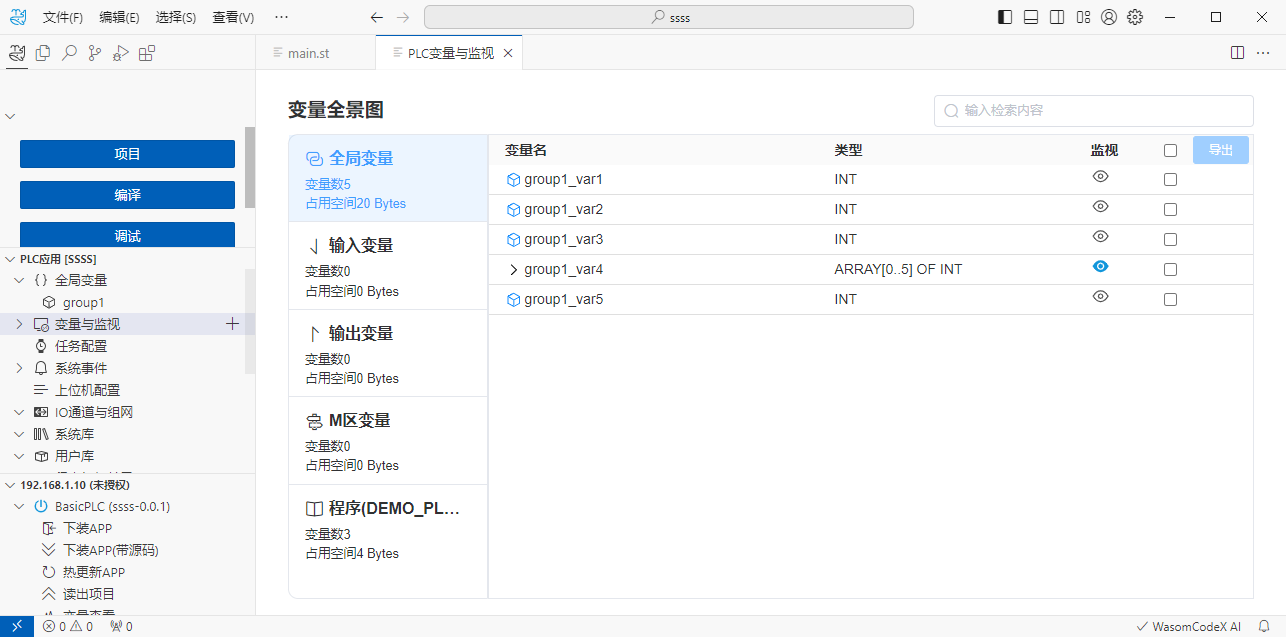The image size is (1286, 637).
Task: Click the split editor icon
Action: click(x=1237, y=53)
